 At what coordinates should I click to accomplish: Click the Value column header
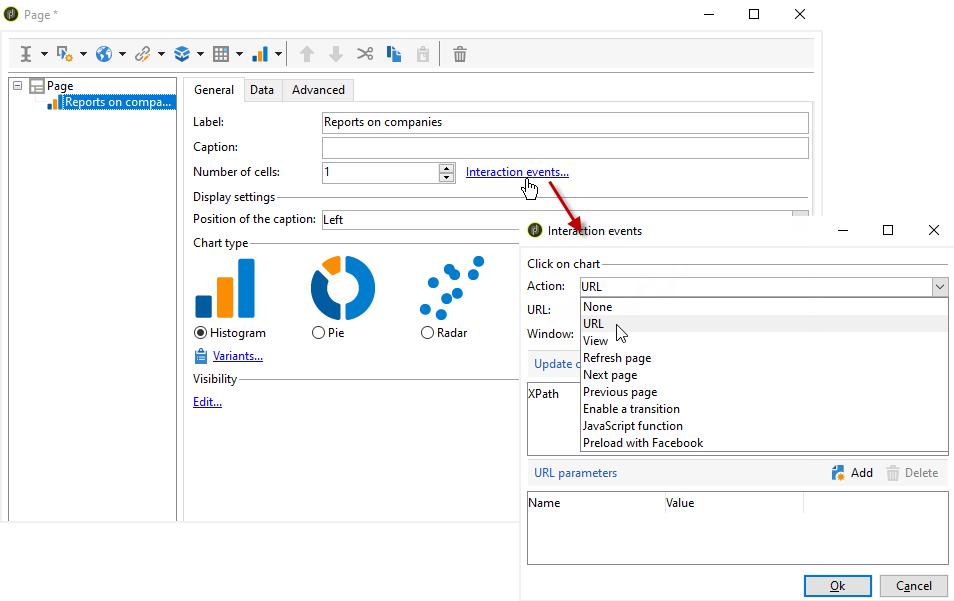click(734, 503)
